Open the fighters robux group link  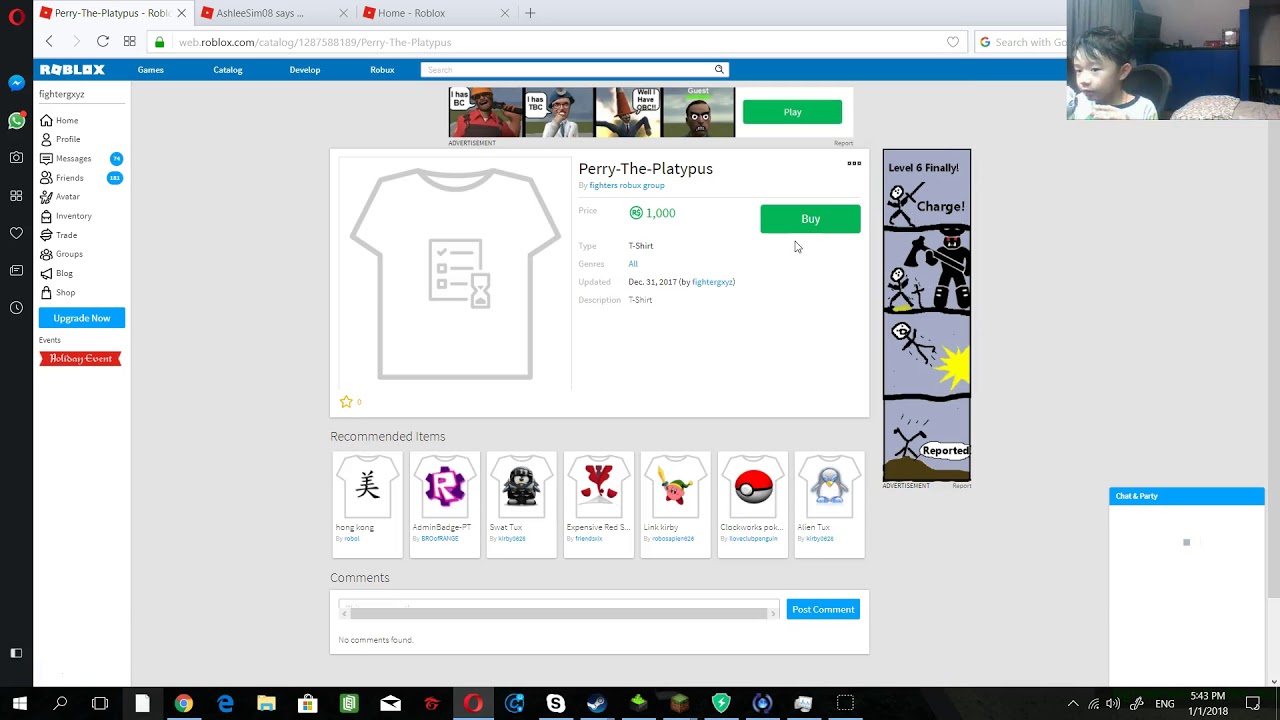click(627, 185)
